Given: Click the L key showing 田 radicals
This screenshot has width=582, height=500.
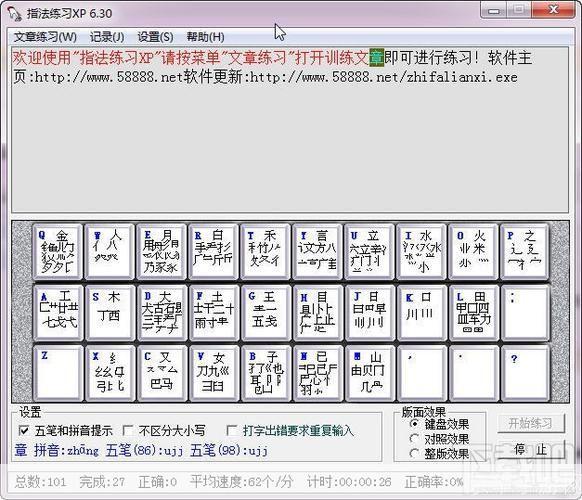Looking at the screenshot, I should point(473,313).
